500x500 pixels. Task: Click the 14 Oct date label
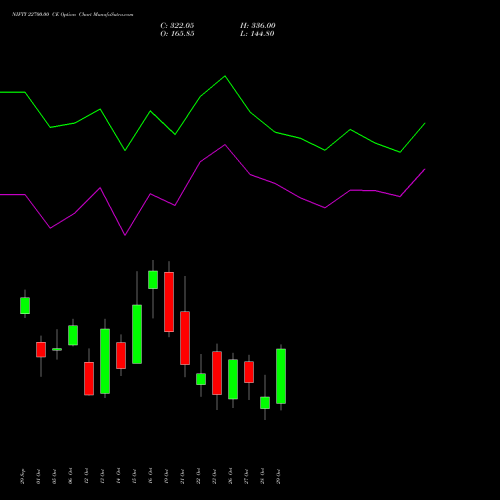coord(118,477)
